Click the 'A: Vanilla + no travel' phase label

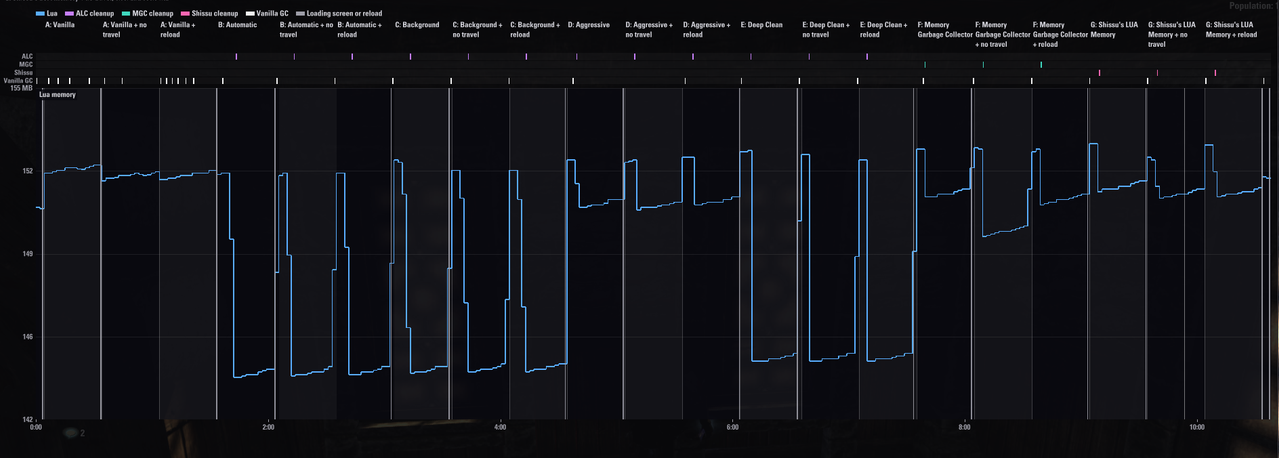click(125, 30)
